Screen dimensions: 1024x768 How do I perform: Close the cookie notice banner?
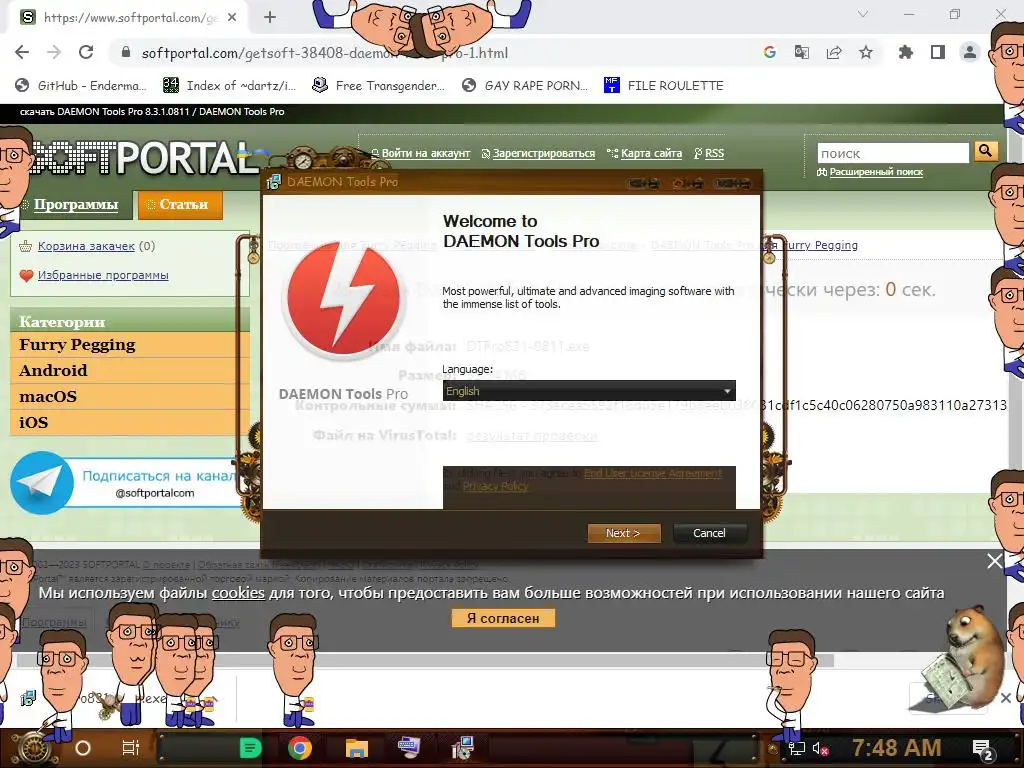(x=995, y=561)
